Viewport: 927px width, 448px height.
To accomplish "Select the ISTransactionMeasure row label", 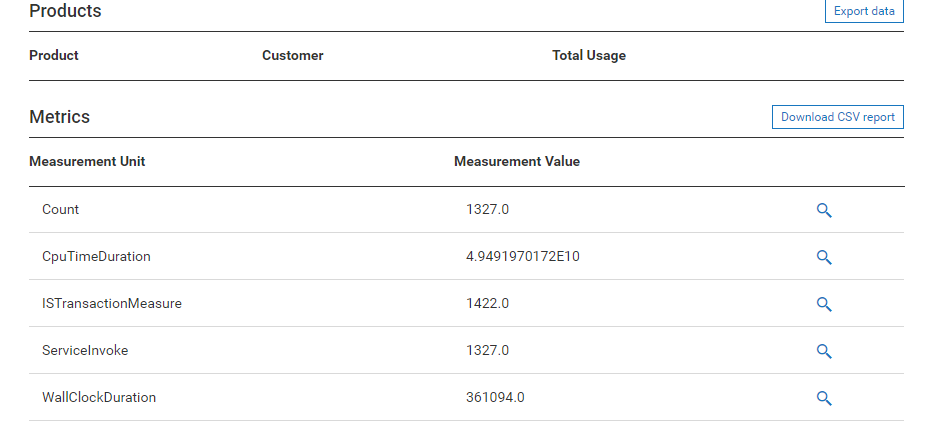I will (111, 304).
